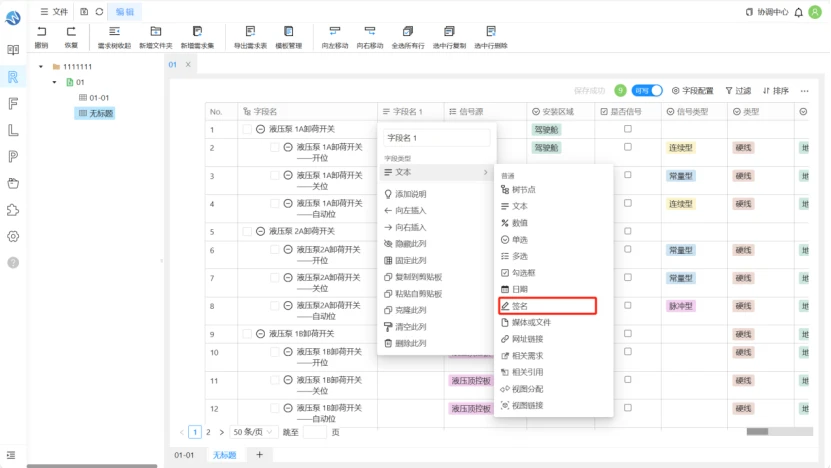Viewport: 831px width, 468px height.
Task: Switch to the R module in sidebar
Action: [13, 77]
